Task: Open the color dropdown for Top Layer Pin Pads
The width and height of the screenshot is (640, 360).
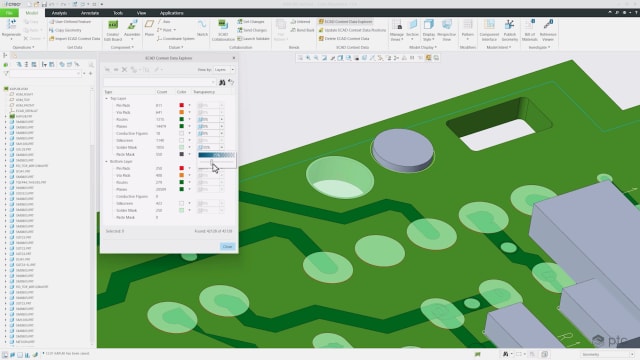Action: click(189, 105)
